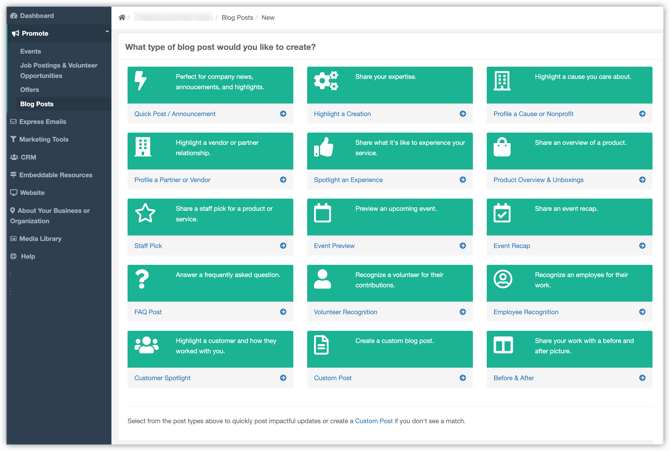Expand the Express Emails sidebar menu
The height and width of the screenshot is (451, 670).
[42, 122]
